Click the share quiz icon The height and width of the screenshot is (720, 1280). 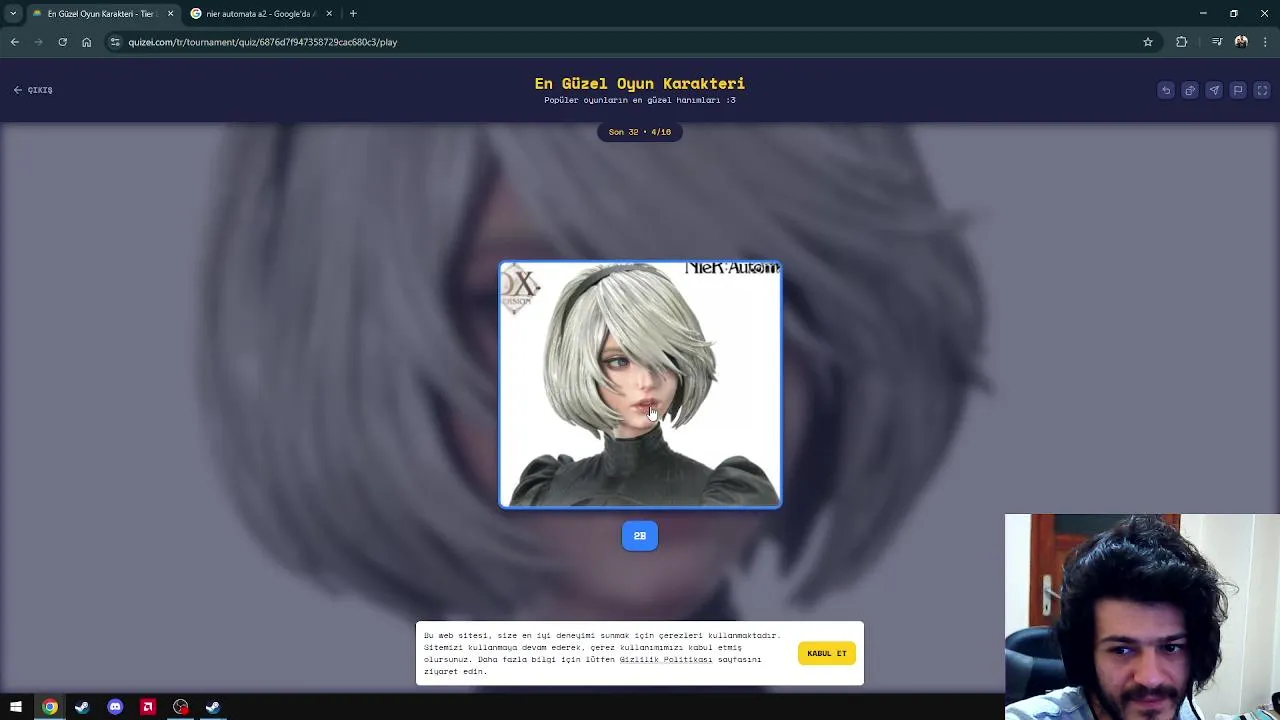pos(1190,90)
